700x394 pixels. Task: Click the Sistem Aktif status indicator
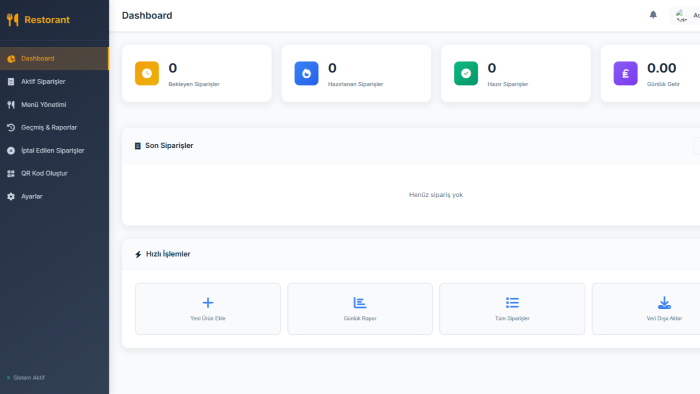[x=26, y=377]
